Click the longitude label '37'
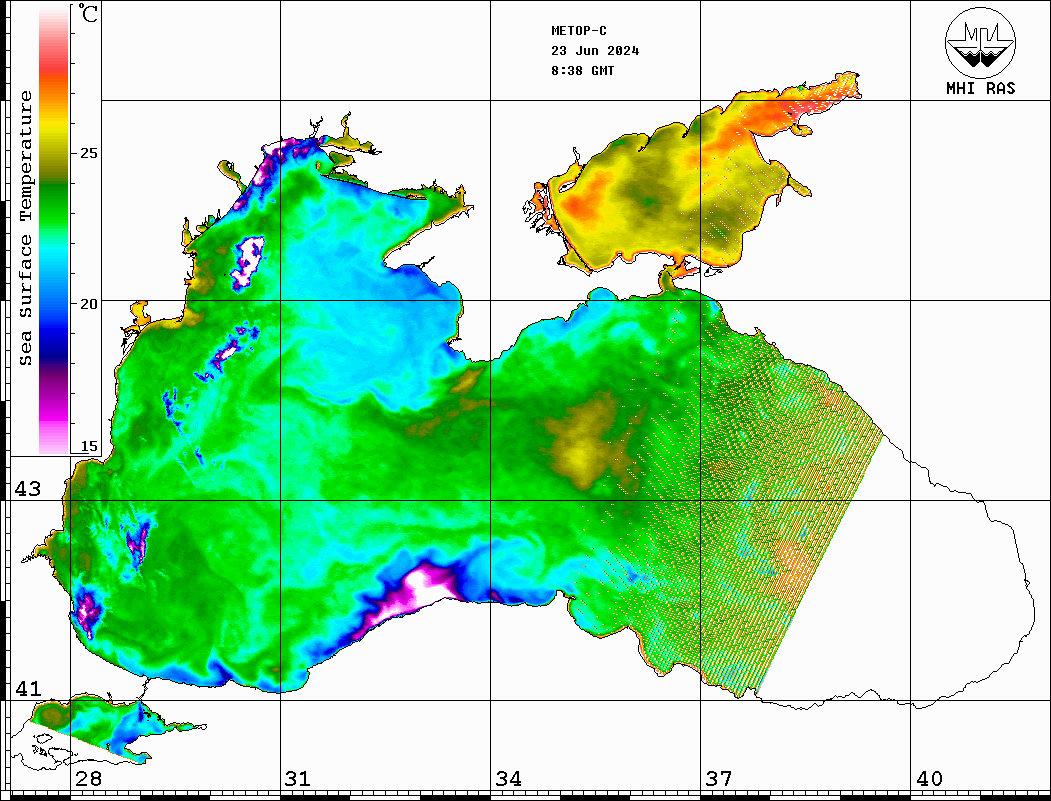The image size is (1051, 801). click(719, 779)
